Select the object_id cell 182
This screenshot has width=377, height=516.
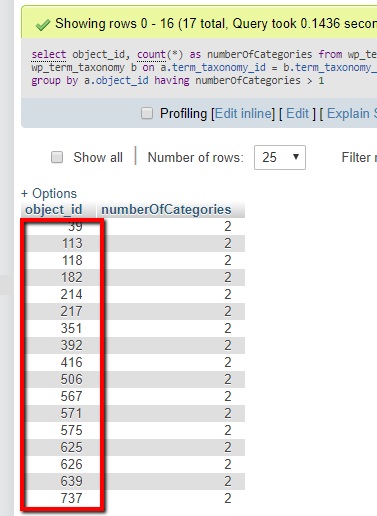(x=72, y=277)
